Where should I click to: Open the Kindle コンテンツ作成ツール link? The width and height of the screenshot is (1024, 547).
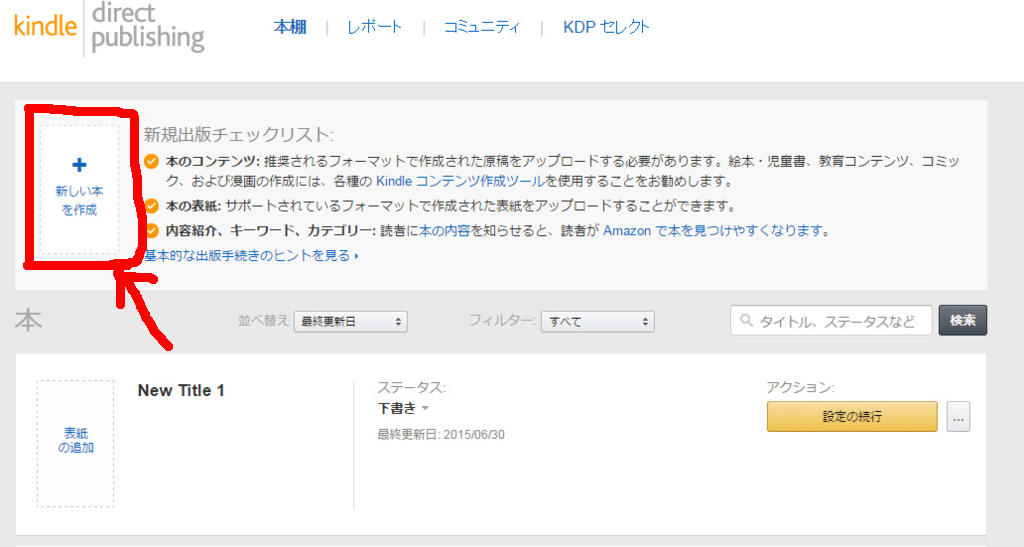460,181
